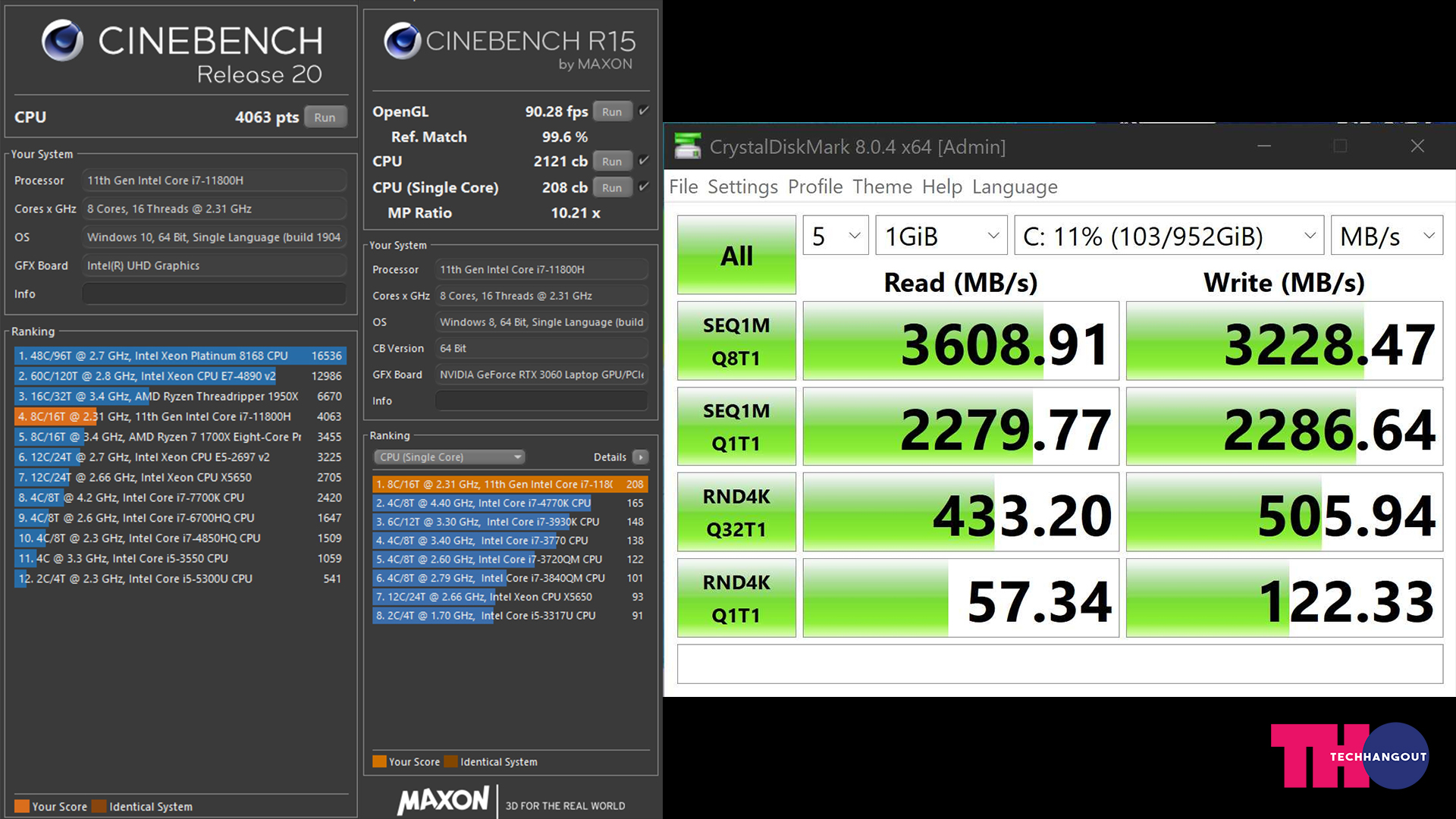Open the test count dropdown showing 5
The image size is (1456, 819).
(x=836, y=236)
